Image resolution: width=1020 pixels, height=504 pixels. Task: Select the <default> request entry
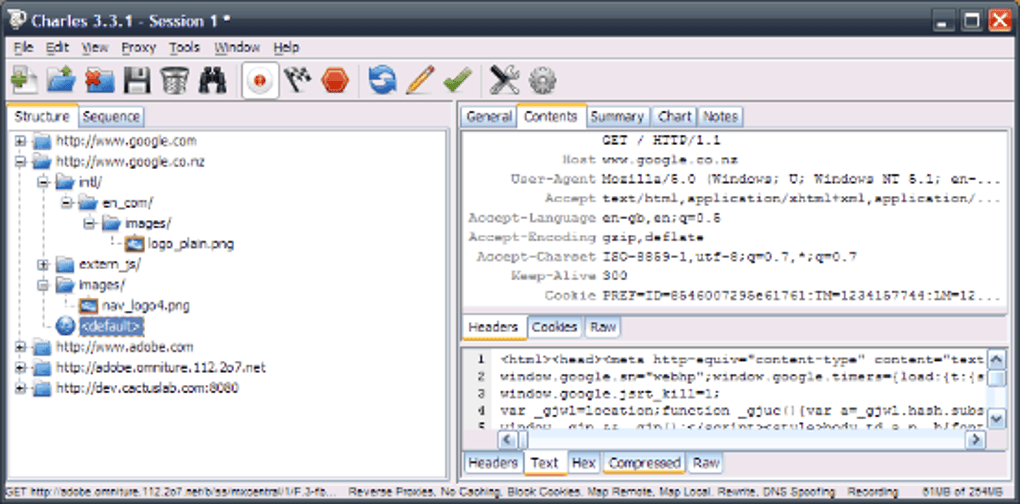click(111, 326)
